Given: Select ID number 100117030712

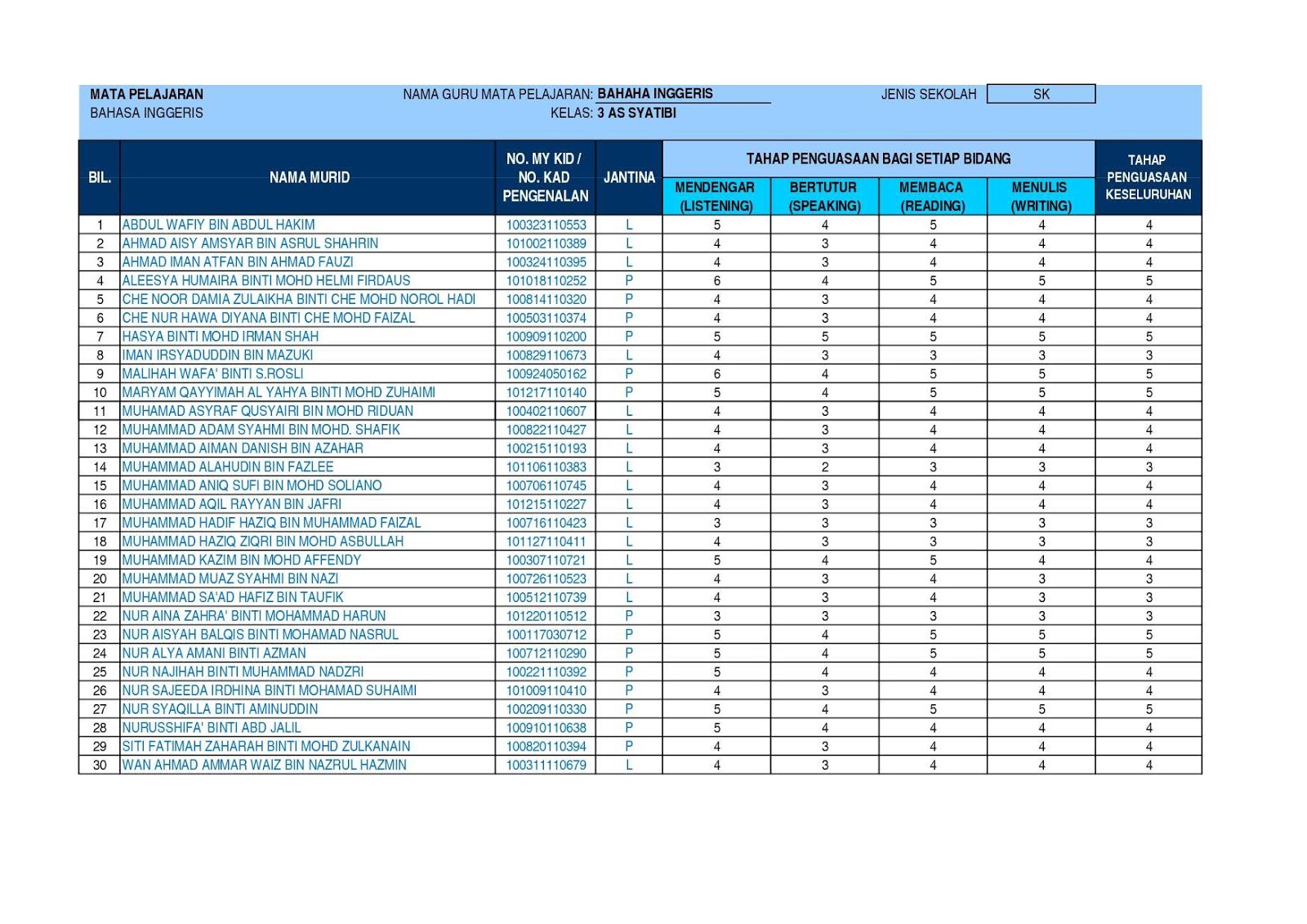Looking at the screenshot, I should tap(546, 635).
